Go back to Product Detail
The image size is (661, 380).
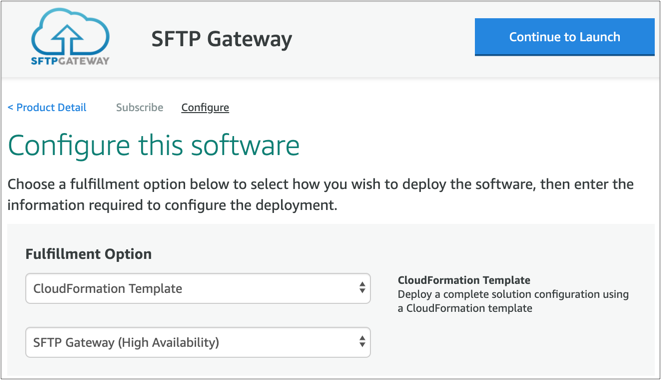(x=47, y=108)
